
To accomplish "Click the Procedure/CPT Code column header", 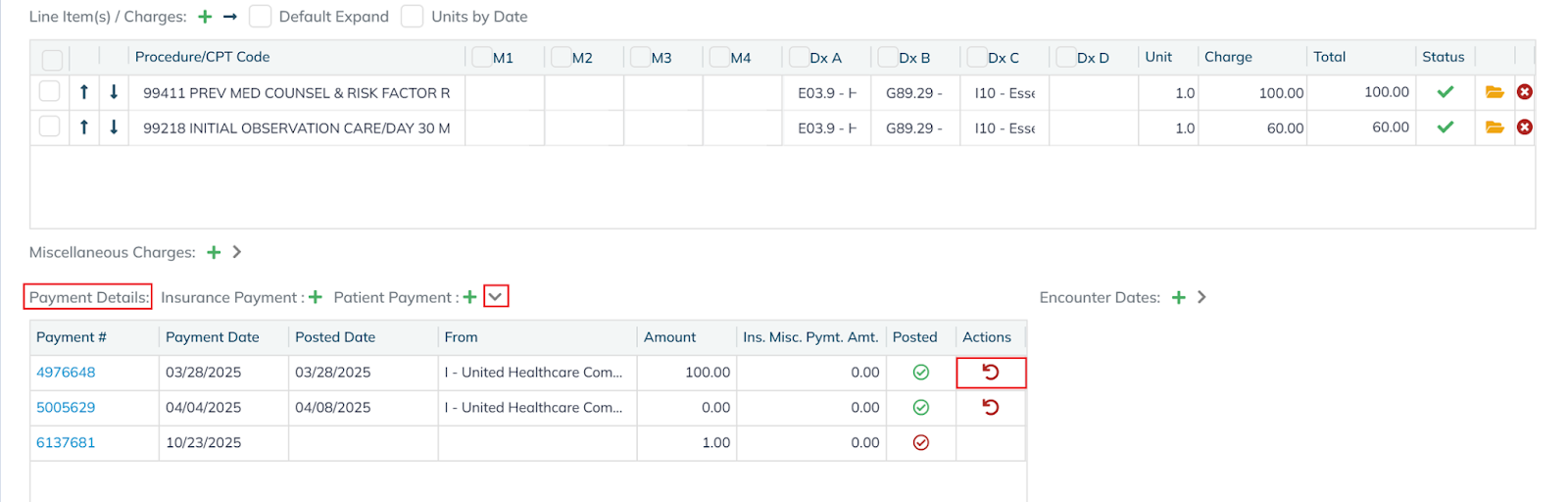I will 202,57.
